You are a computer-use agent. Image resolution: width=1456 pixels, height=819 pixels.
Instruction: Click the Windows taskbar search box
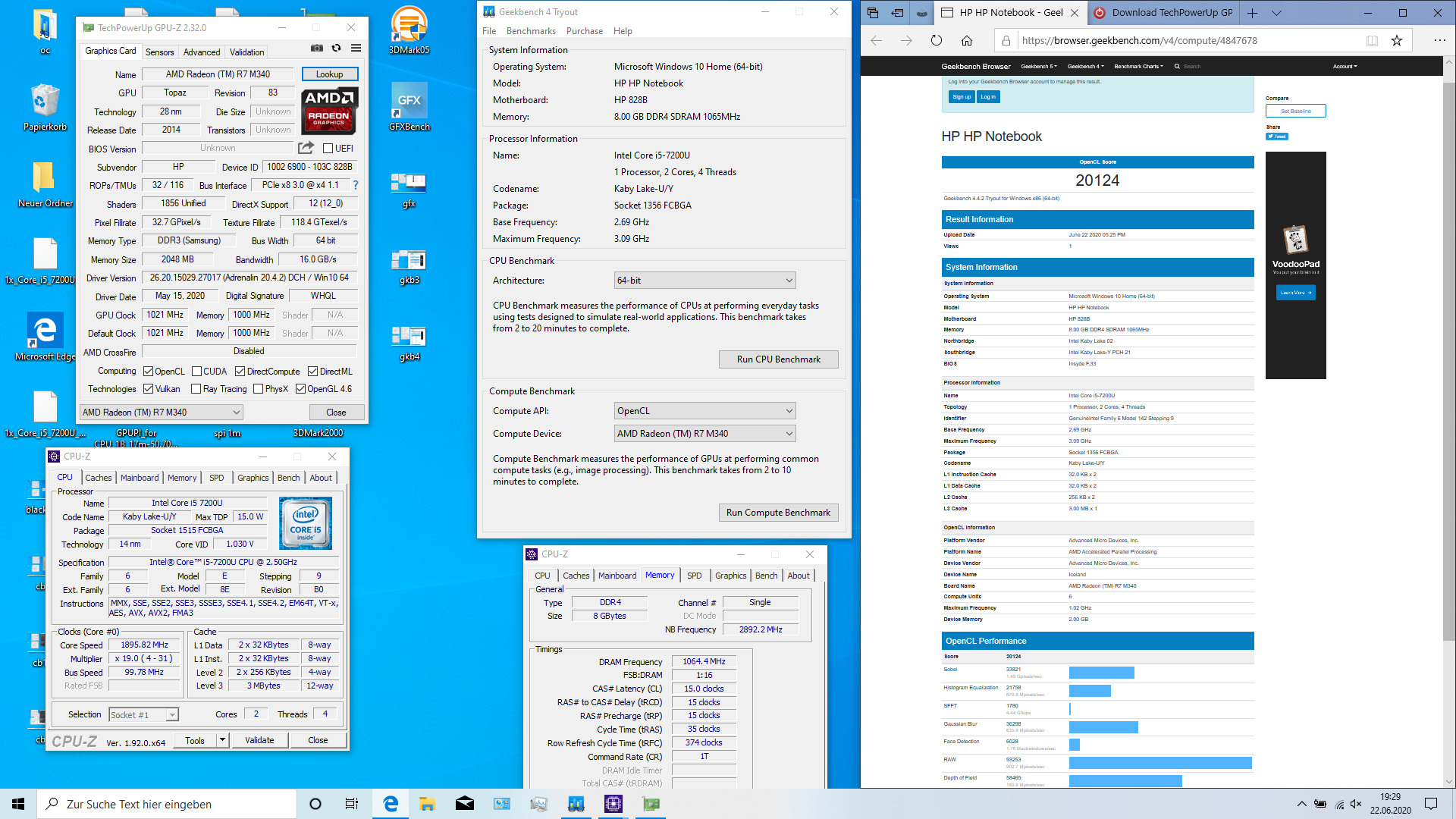point(167,804)
